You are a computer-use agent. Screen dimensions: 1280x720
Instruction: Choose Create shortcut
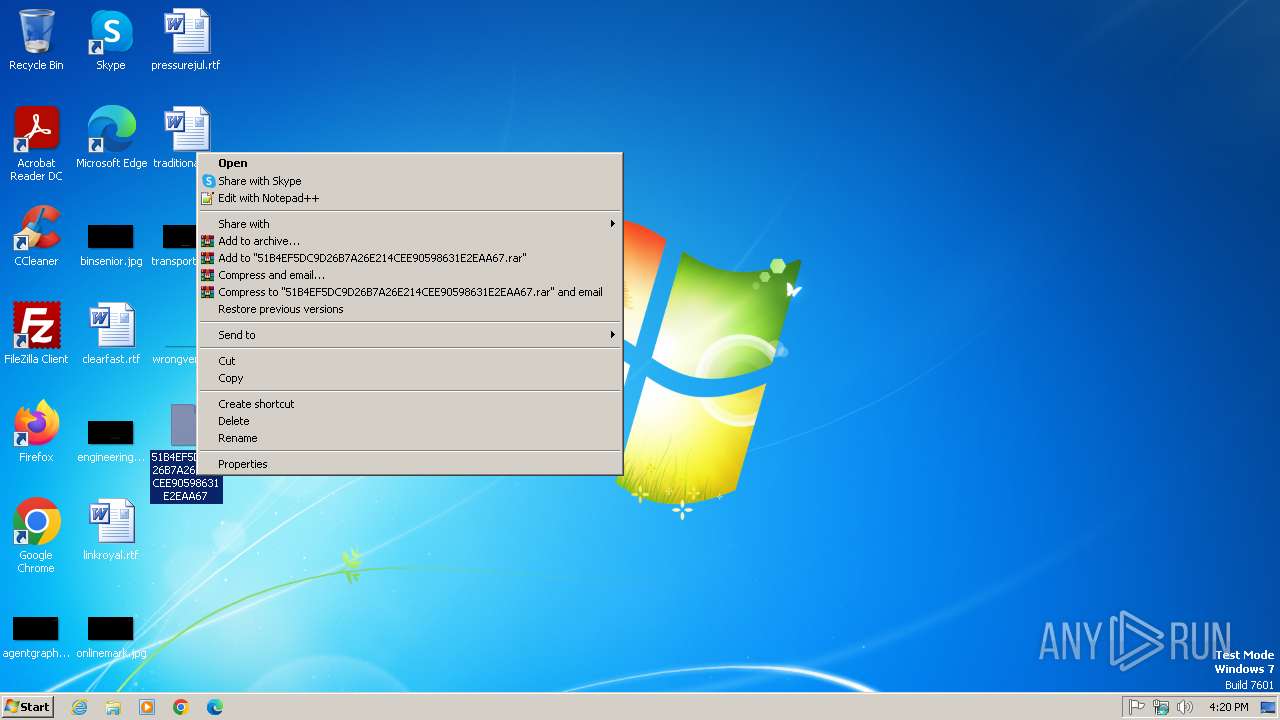(410, 404)
